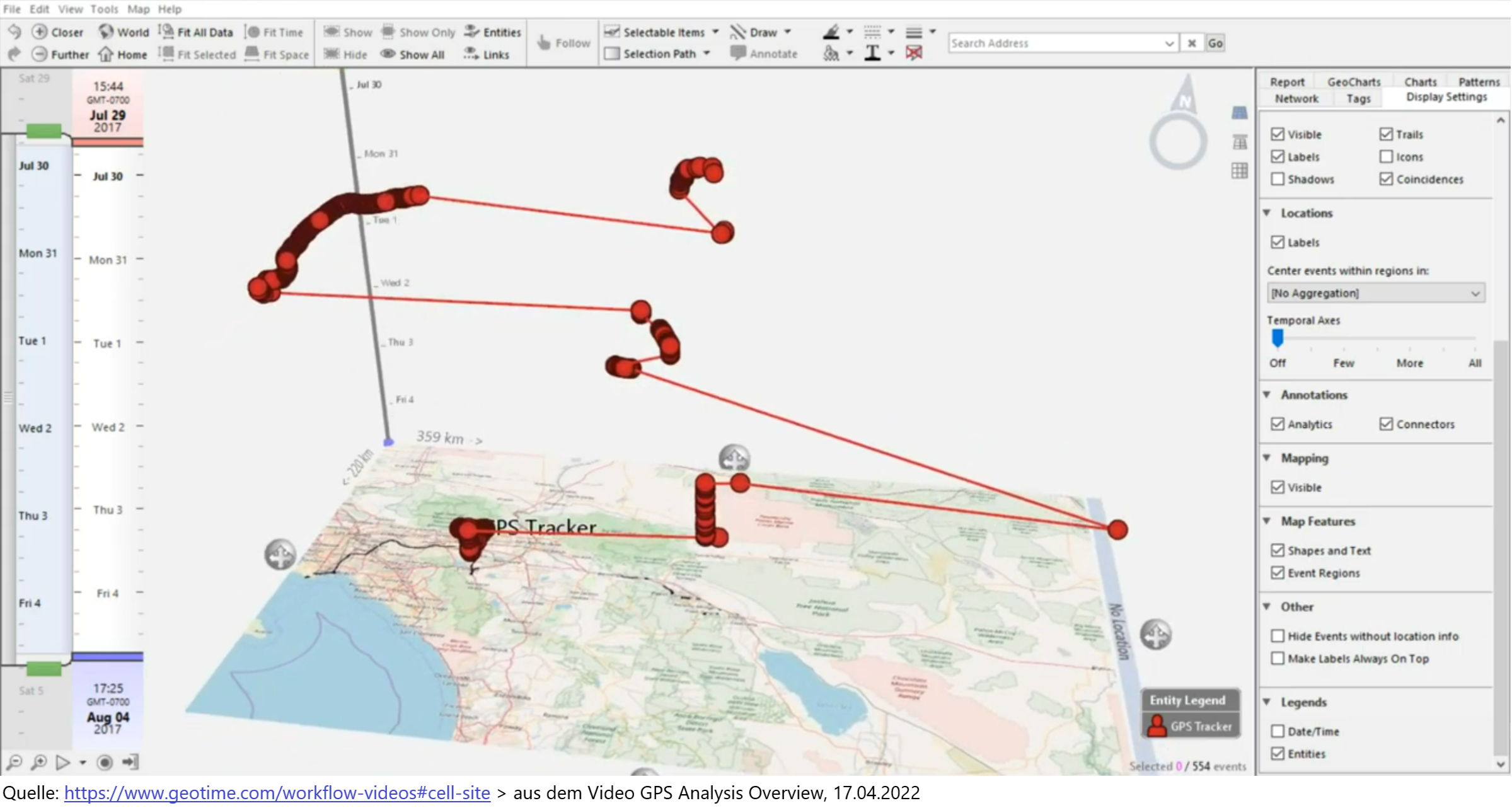
Task: Click the zoom in magnifier on timeline
Action: (39, 763)
